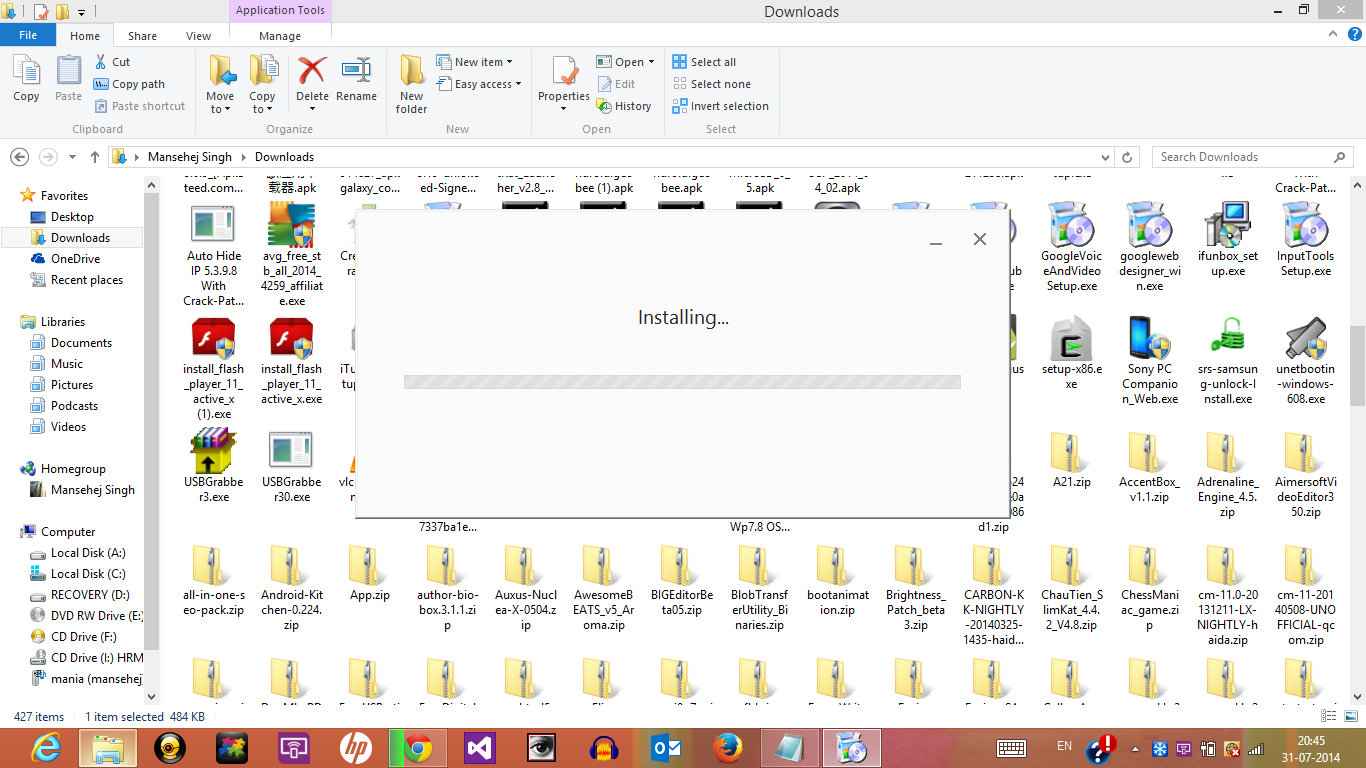1366x768 pixels.
Task: Open Properties using the ribbon checkmark icon
Action: click(x=564, y=72)
